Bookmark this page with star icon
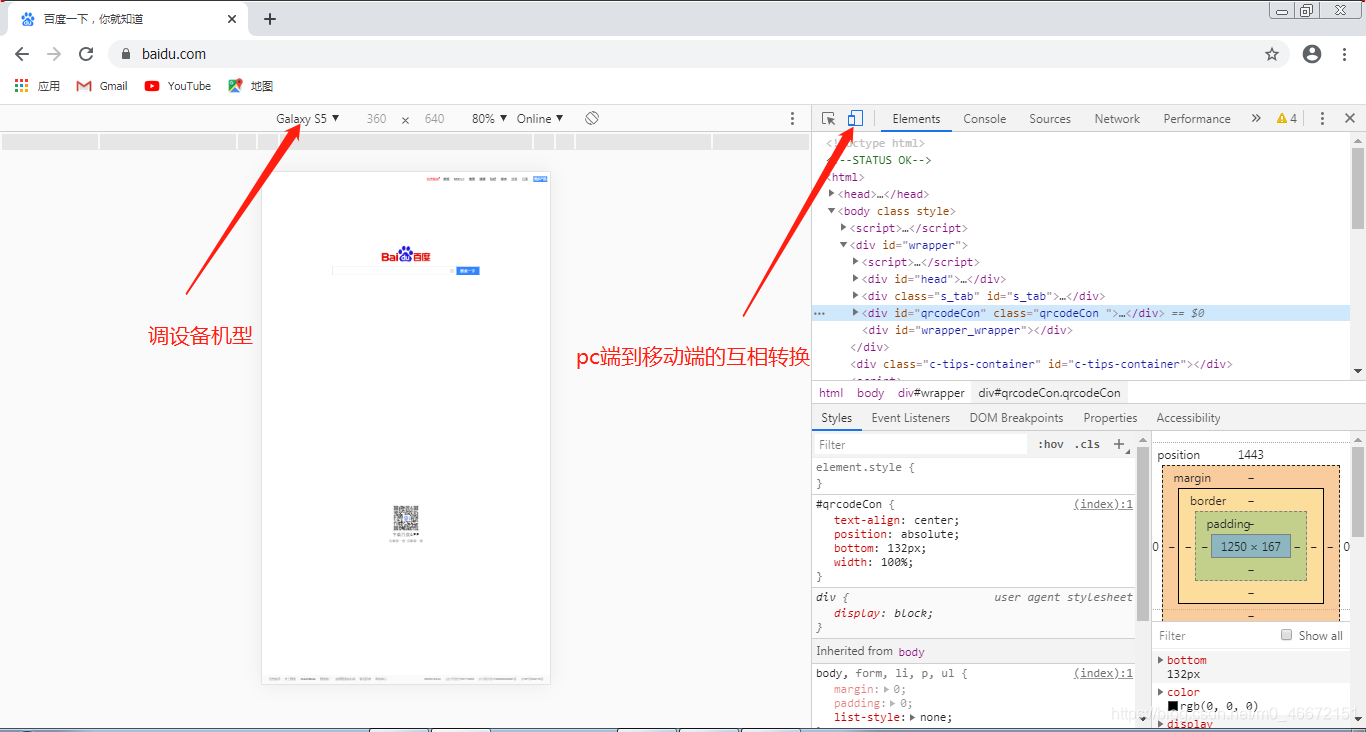The image size is (1366, 732). (x=1272, y=54)
